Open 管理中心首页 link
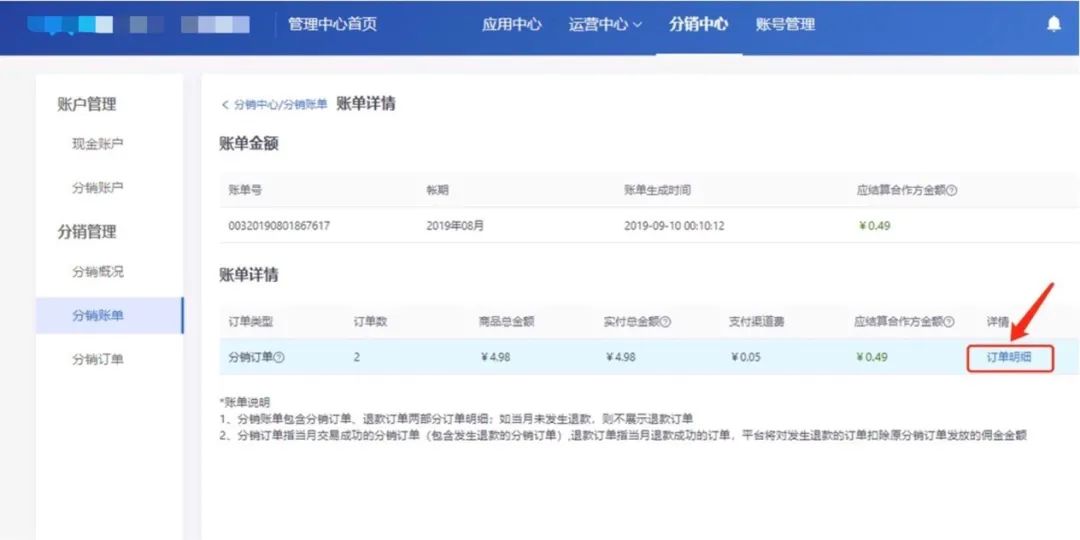 333,24
